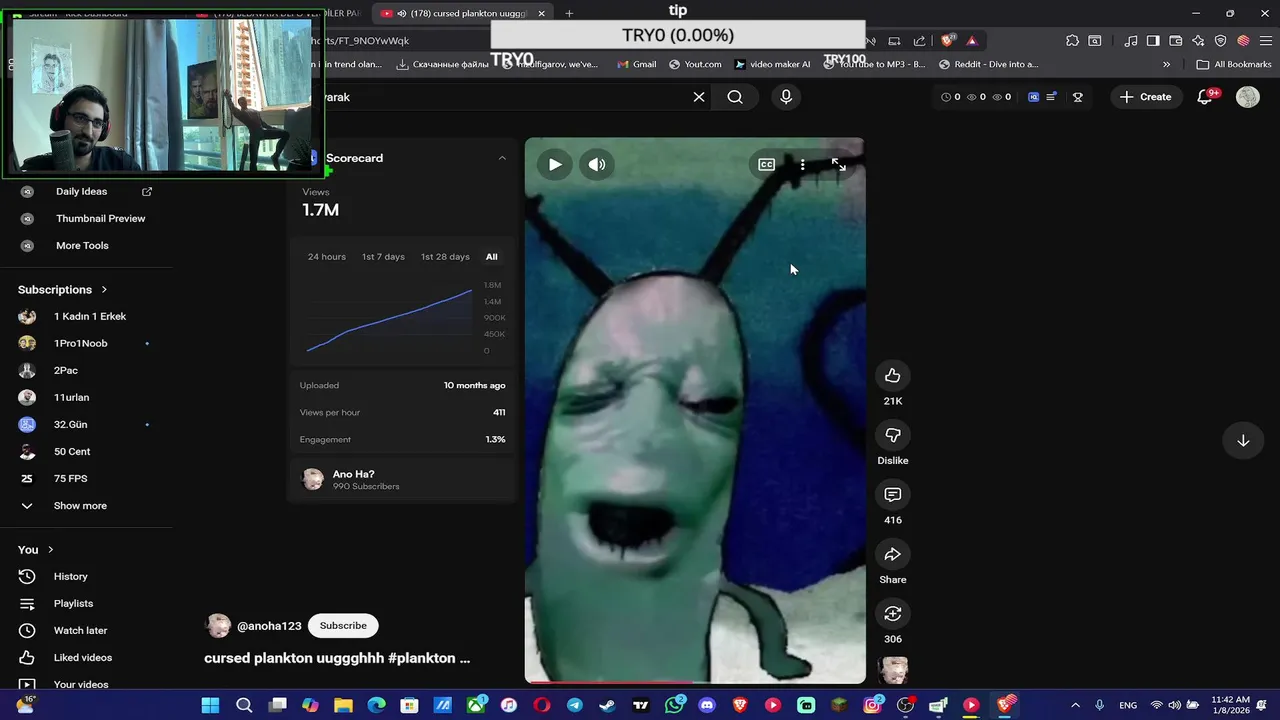Open the Yout.com bookmark
The height and width of the screenshot is (720, 1280).
point(695,64)
